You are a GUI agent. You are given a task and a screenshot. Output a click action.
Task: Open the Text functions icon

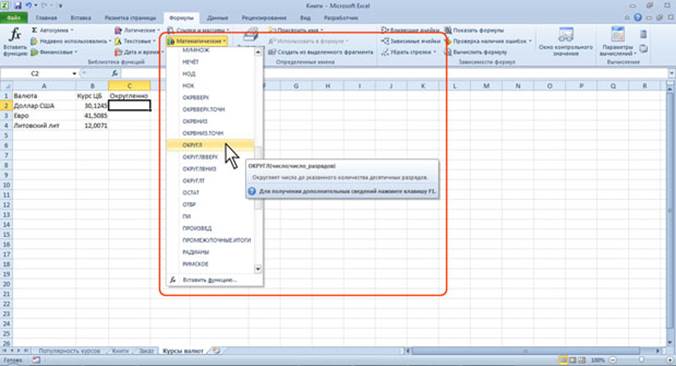click(x=118, y=41)
